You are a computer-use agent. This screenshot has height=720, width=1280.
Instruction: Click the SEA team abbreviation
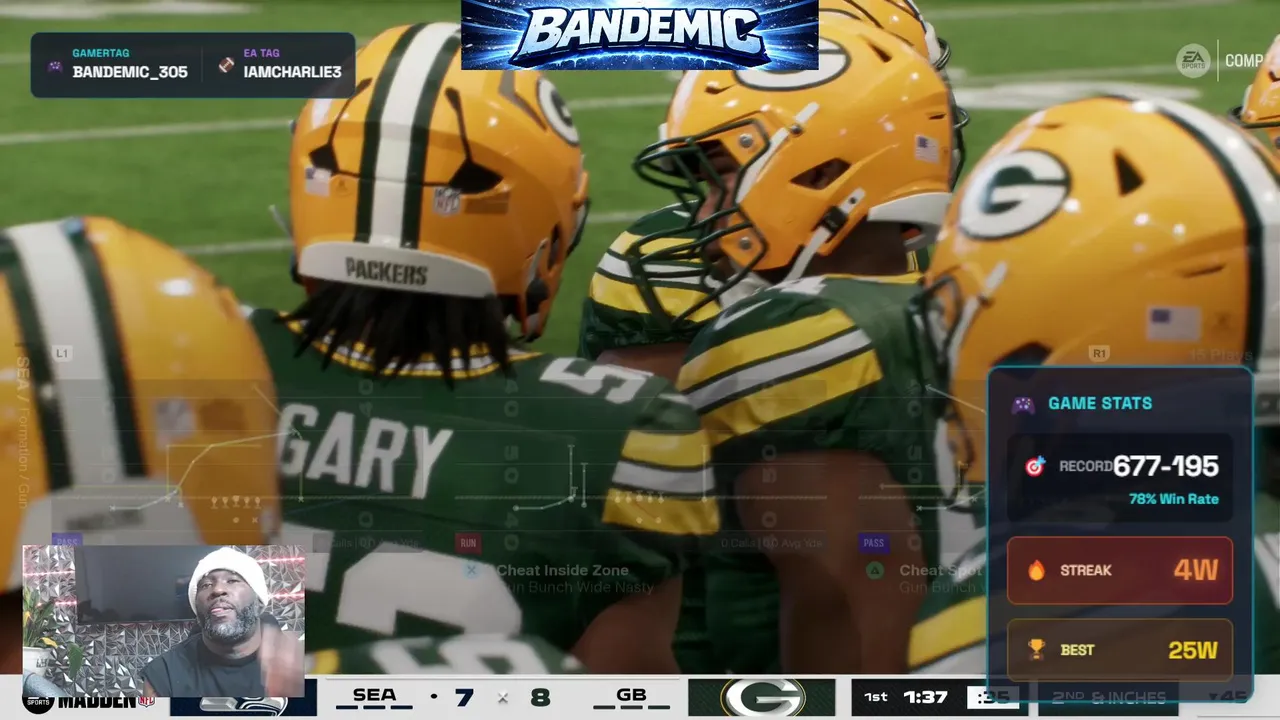point(374,695)
